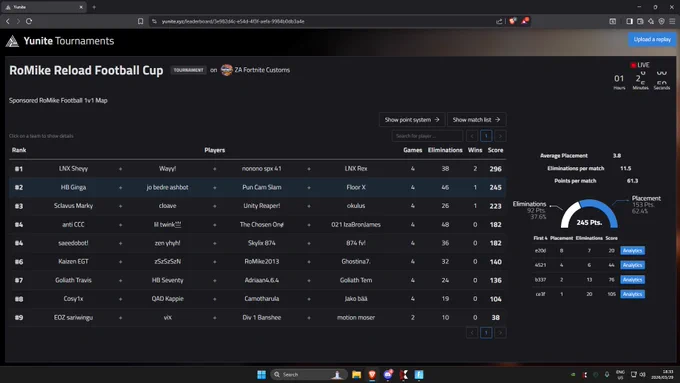The image size is (680, 383).
Task: Select the Yunite browser tab
Action: [x=43, y=7]
